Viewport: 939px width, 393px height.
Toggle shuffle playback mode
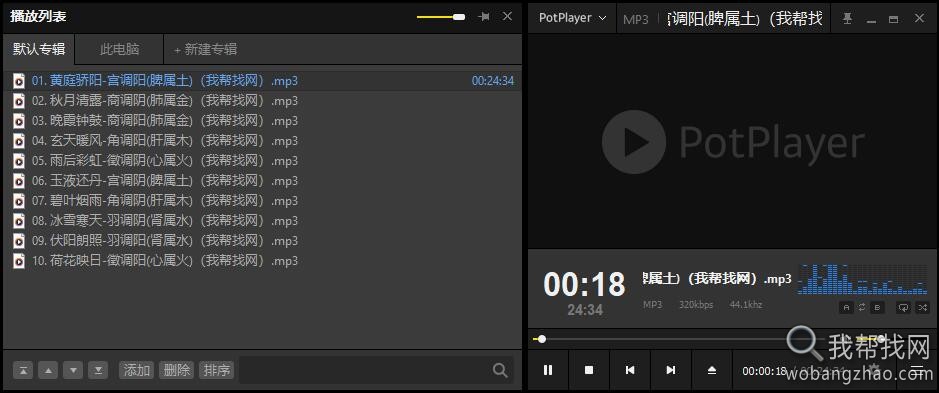click(x=922, y=307)
